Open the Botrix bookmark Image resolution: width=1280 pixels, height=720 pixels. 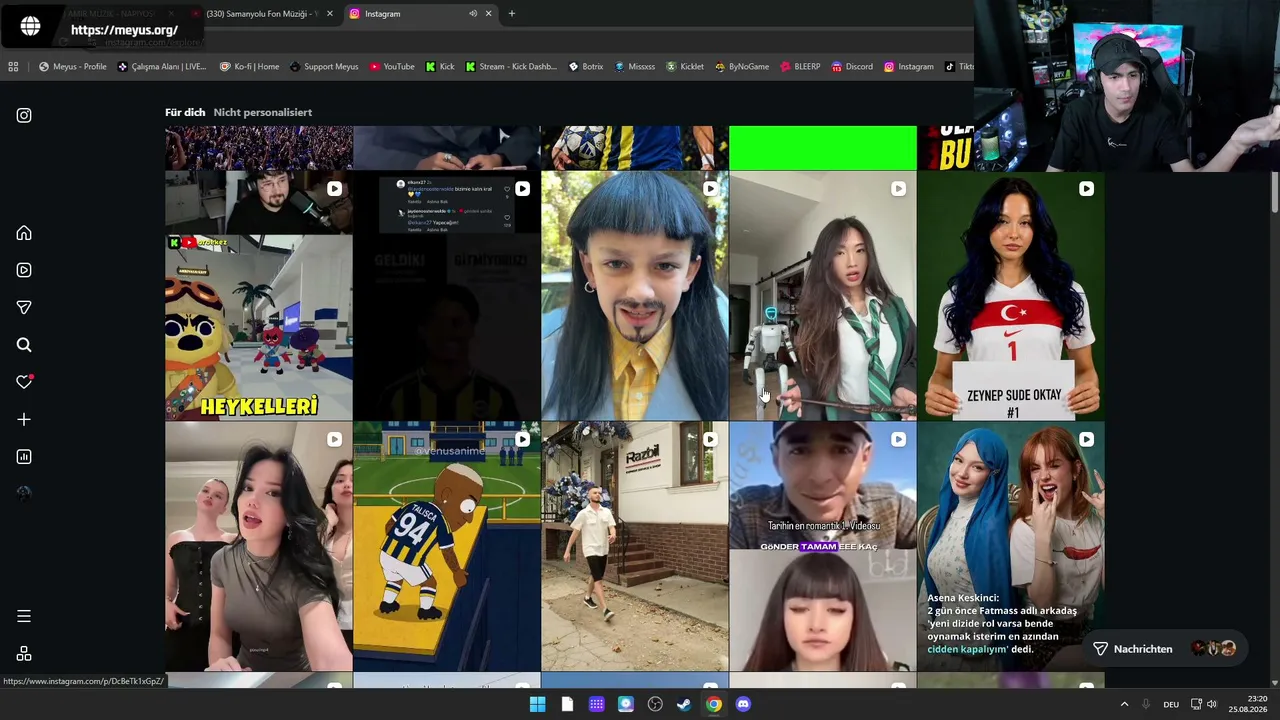586,67
